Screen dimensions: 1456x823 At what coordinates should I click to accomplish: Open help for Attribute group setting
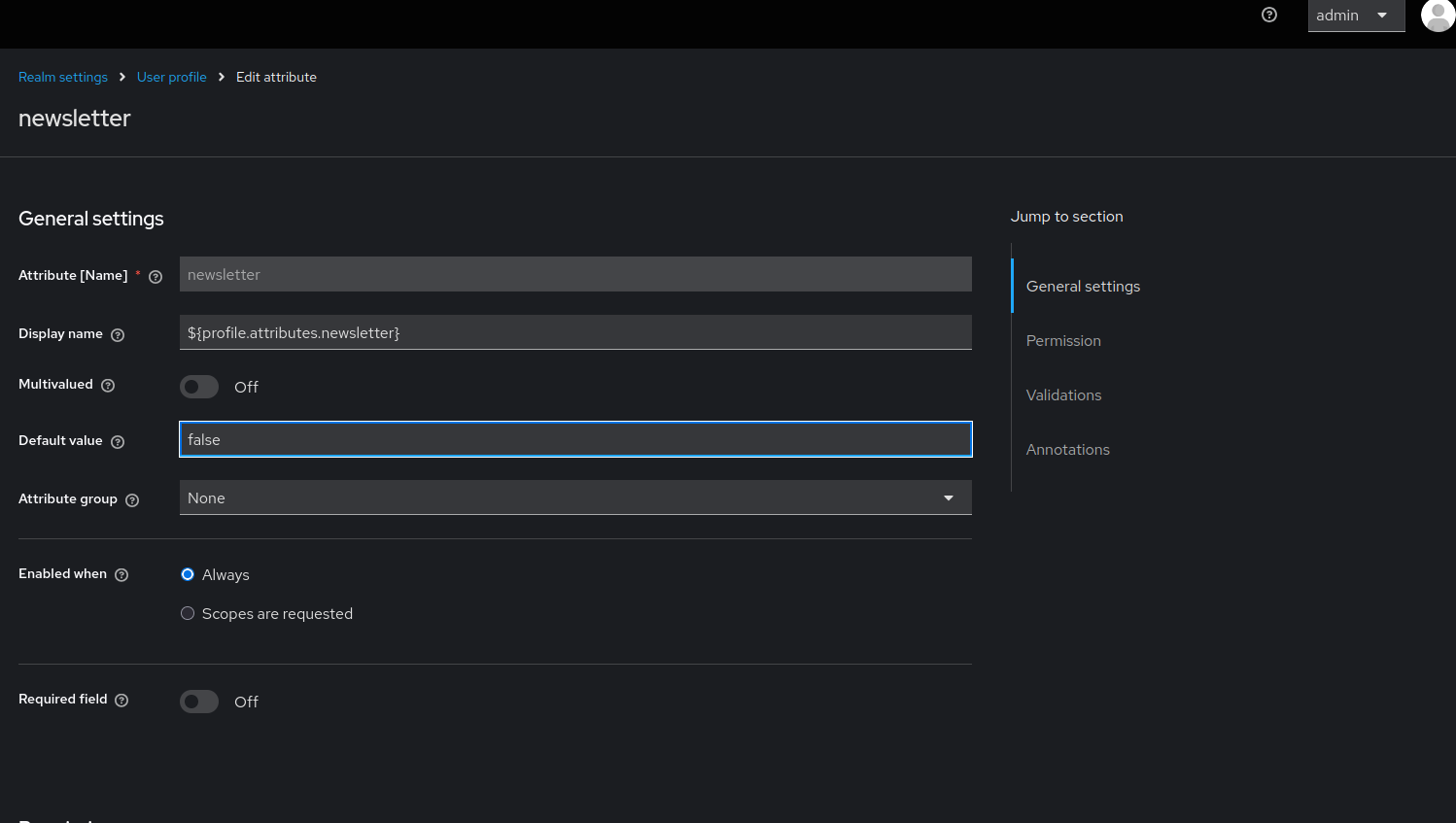pyautogui.click(x=131, y=499)
